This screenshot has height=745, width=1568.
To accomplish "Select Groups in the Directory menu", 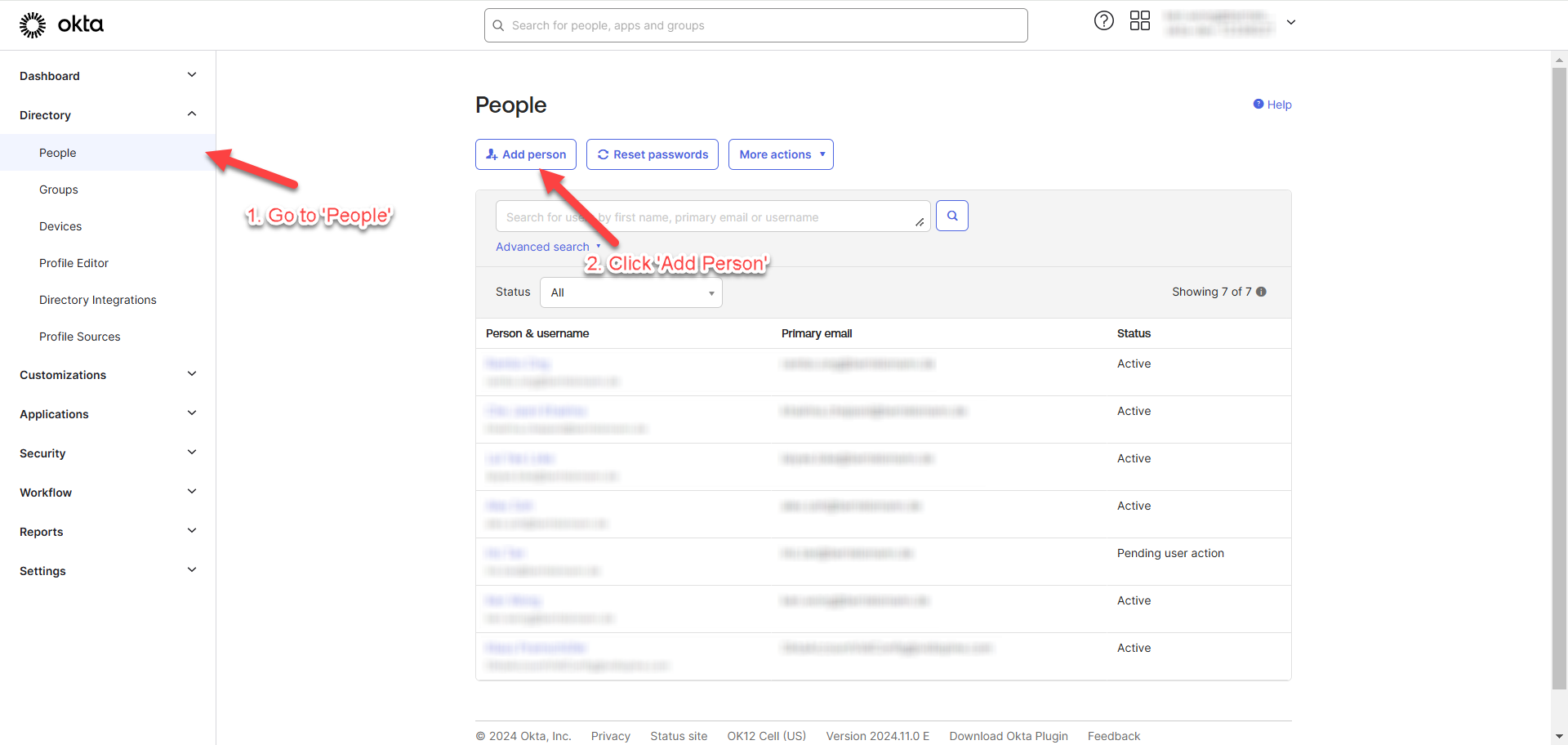I will [x=59, y=190].
